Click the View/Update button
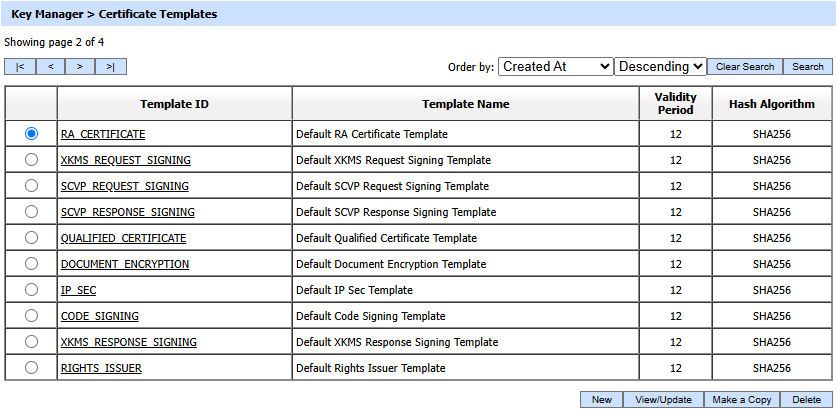 coord(663,399)
